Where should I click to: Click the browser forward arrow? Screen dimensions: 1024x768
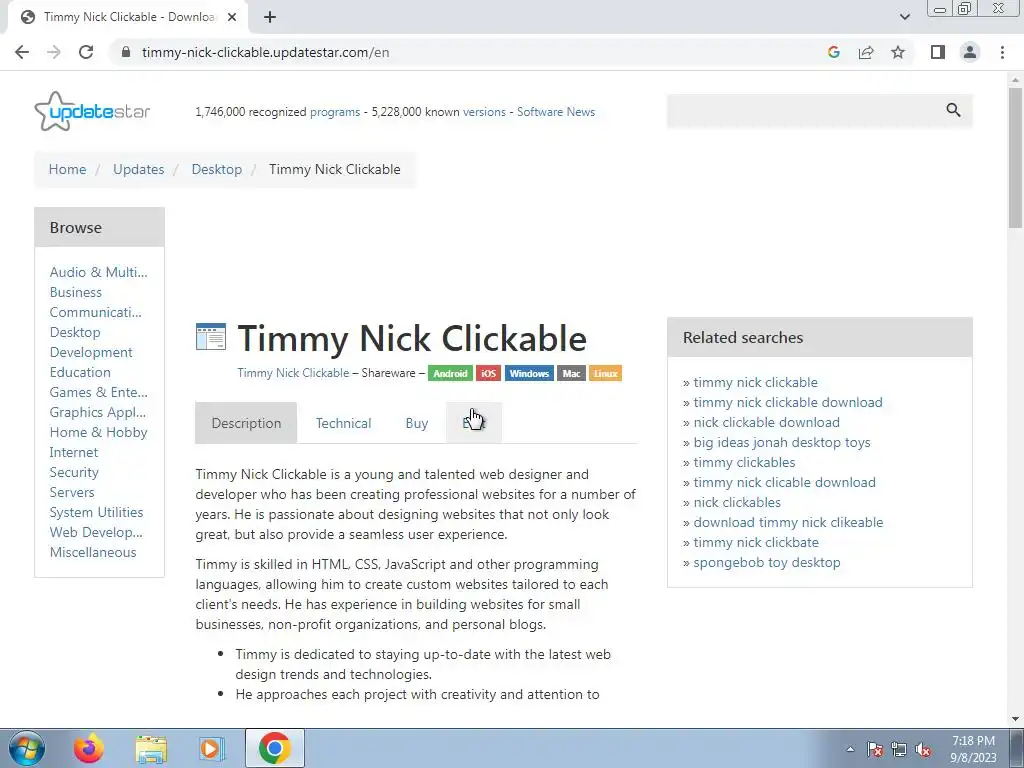[54, 52]
